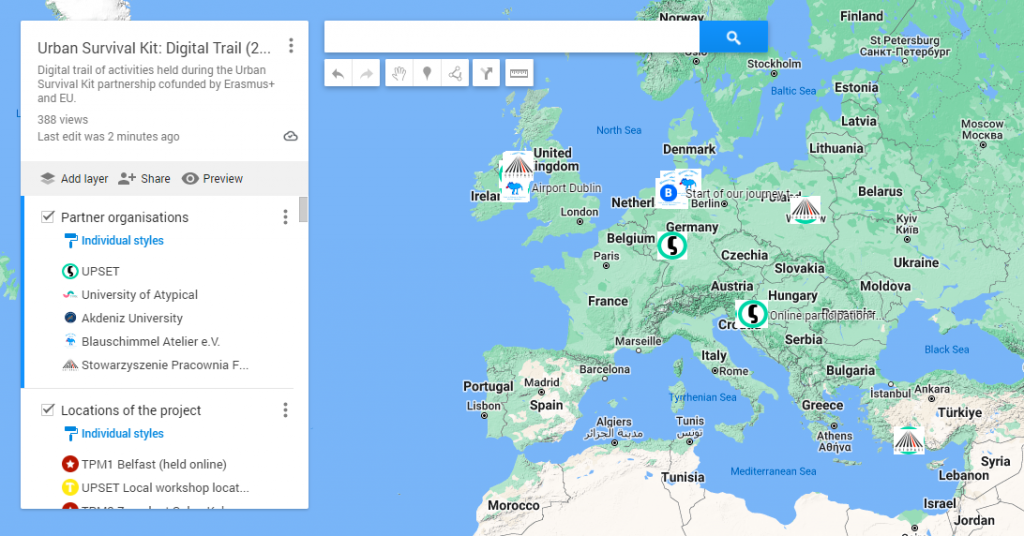Click the blue search button
This screenshot has height=536, width=1024.
pyautogui.click(x=733, y=37)
